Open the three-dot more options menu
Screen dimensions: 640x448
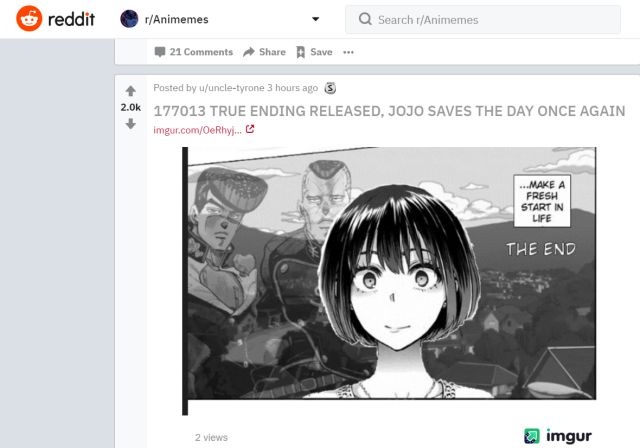(348, 52)
